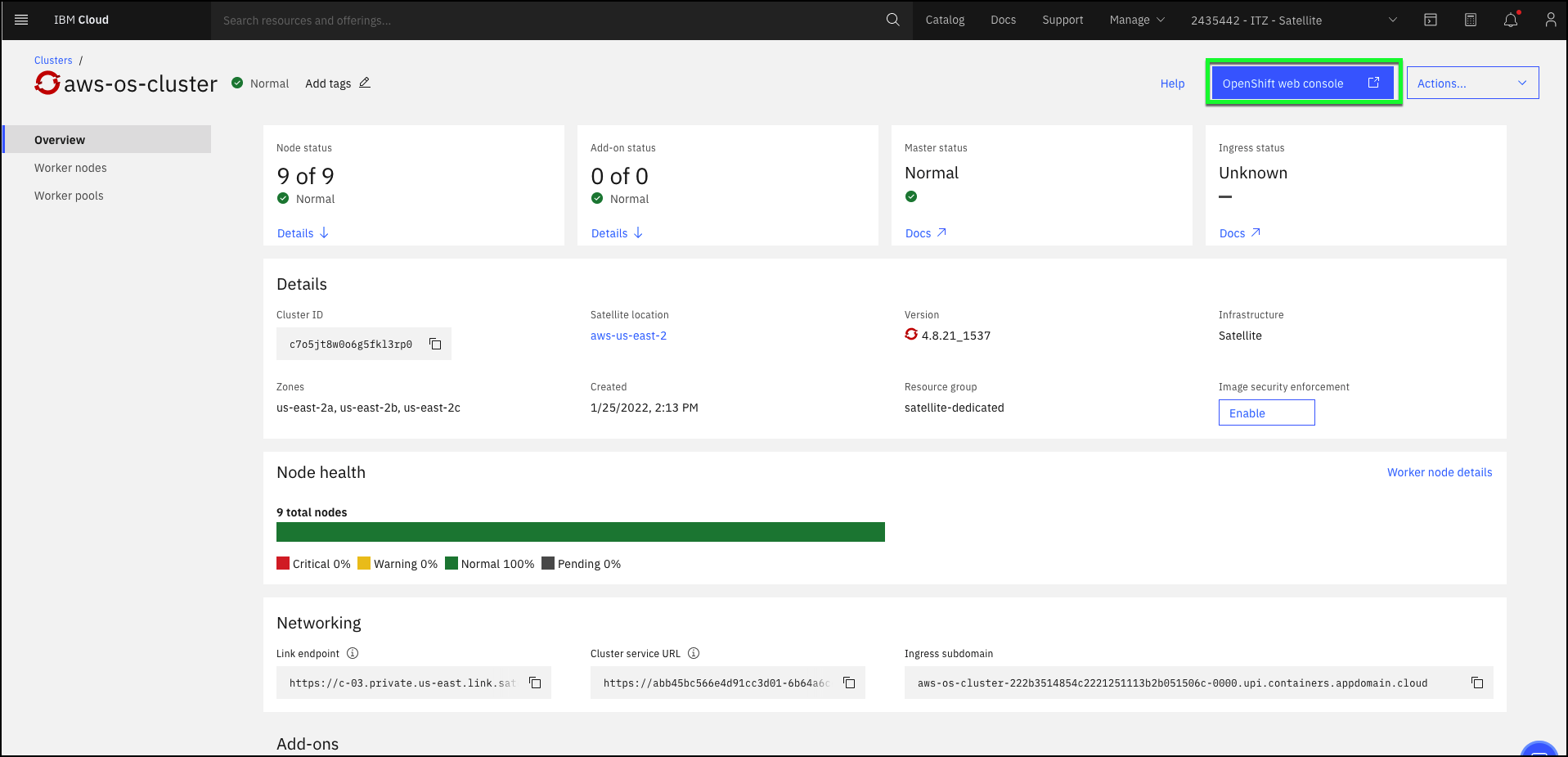
Task: Click the created date 1/25/2022, 2:13 PM
Action: pos(645,408)
